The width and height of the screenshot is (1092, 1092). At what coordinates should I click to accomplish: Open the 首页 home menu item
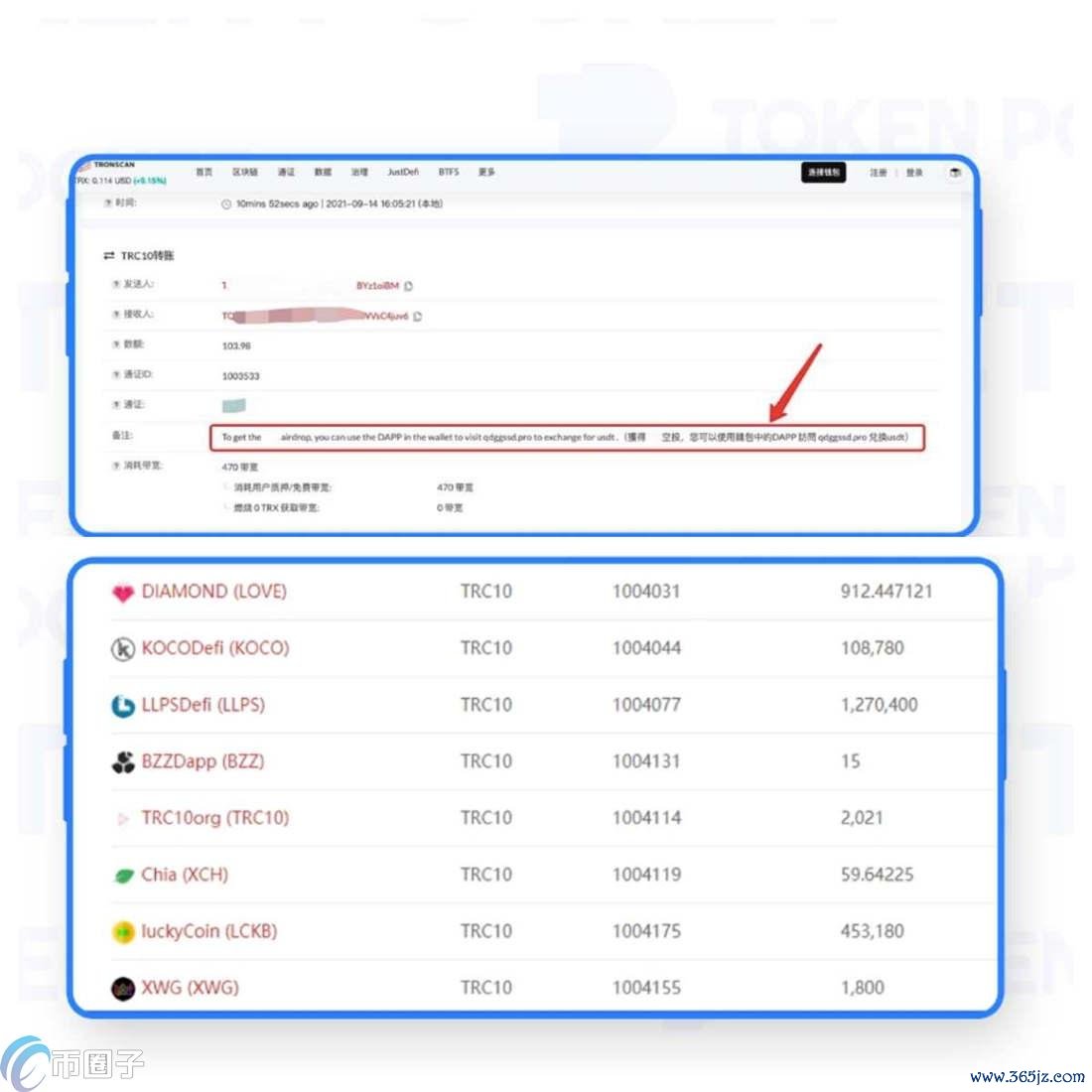205,172
